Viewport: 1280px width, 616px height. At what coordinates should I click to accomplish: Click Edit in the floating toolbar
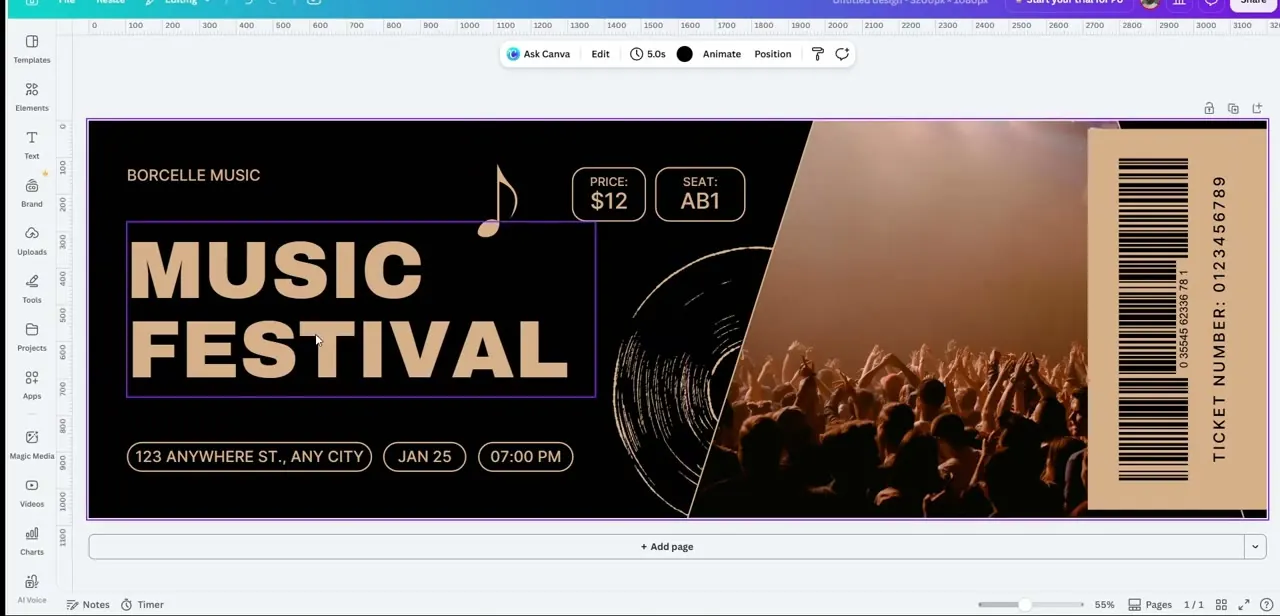click(600, 54)
